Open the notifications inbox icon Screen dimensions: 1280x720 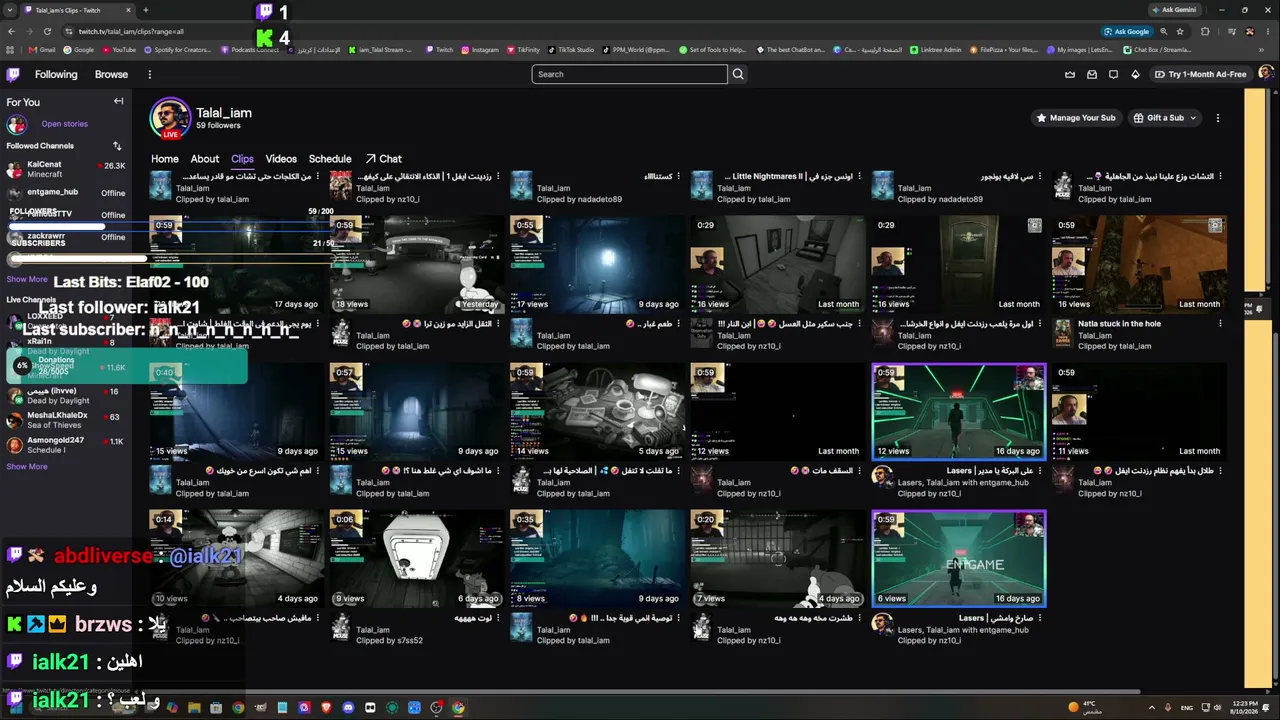(1092, 74)
